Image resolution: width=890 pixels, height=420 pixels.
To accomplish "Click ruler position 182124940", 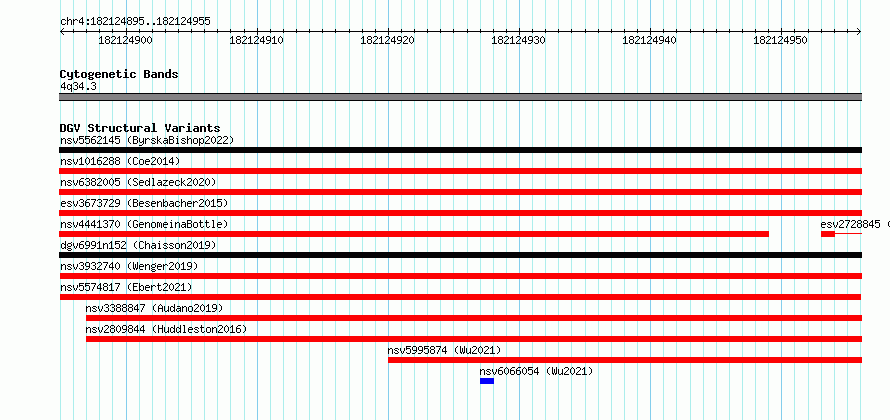I will 650,40.
